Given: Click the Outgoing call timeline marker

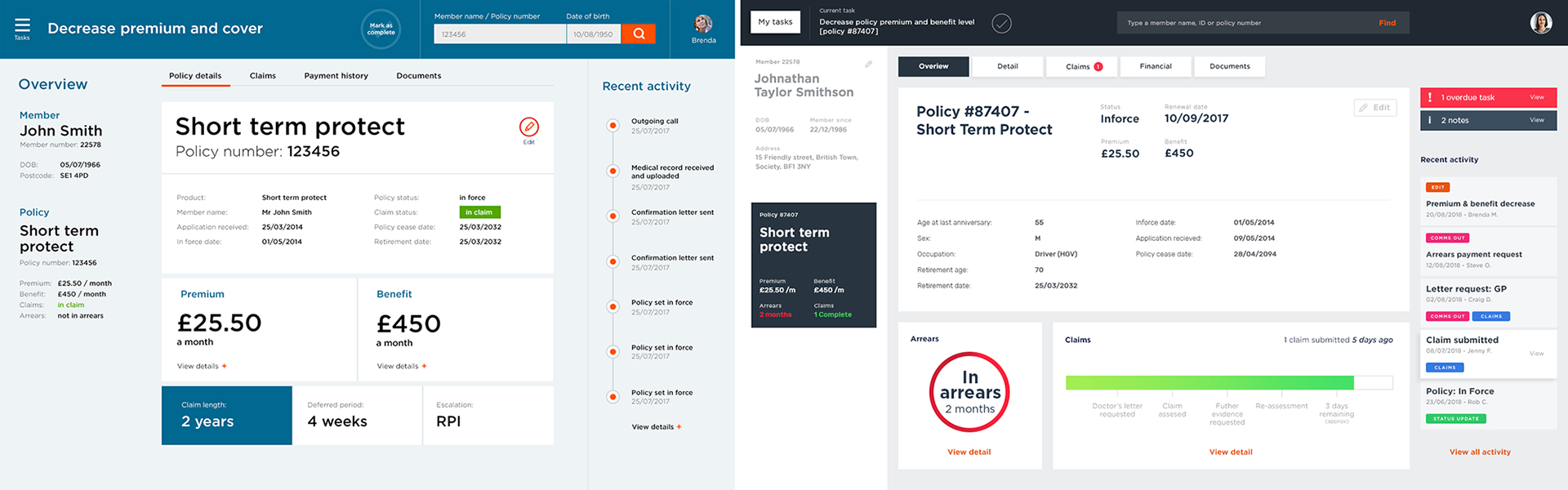Looking at the screenshot, I should (612, 125).
